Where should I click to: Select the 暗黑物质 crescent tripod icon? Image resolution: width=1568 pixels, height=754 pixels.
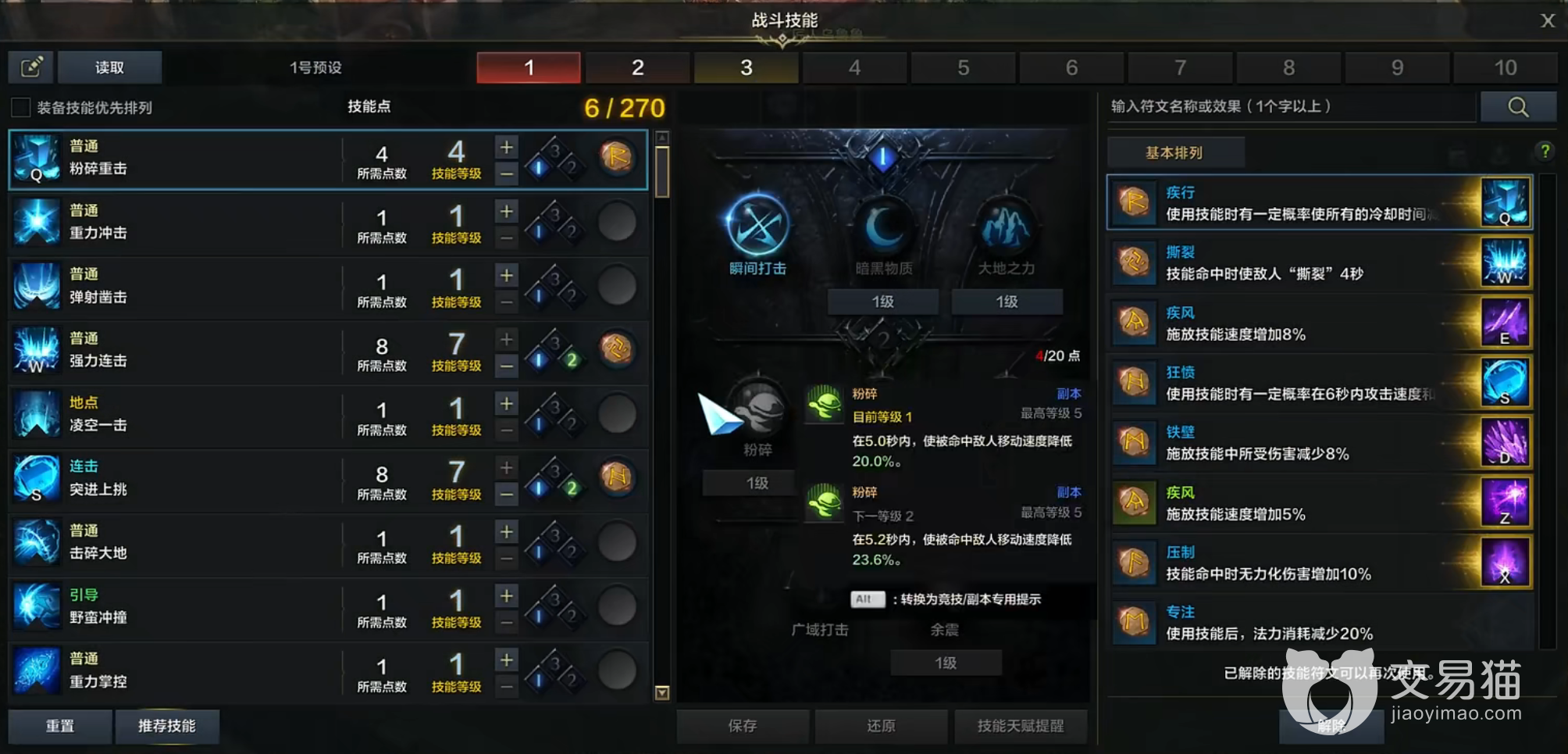pyautogui.click(x=884, y=227)
